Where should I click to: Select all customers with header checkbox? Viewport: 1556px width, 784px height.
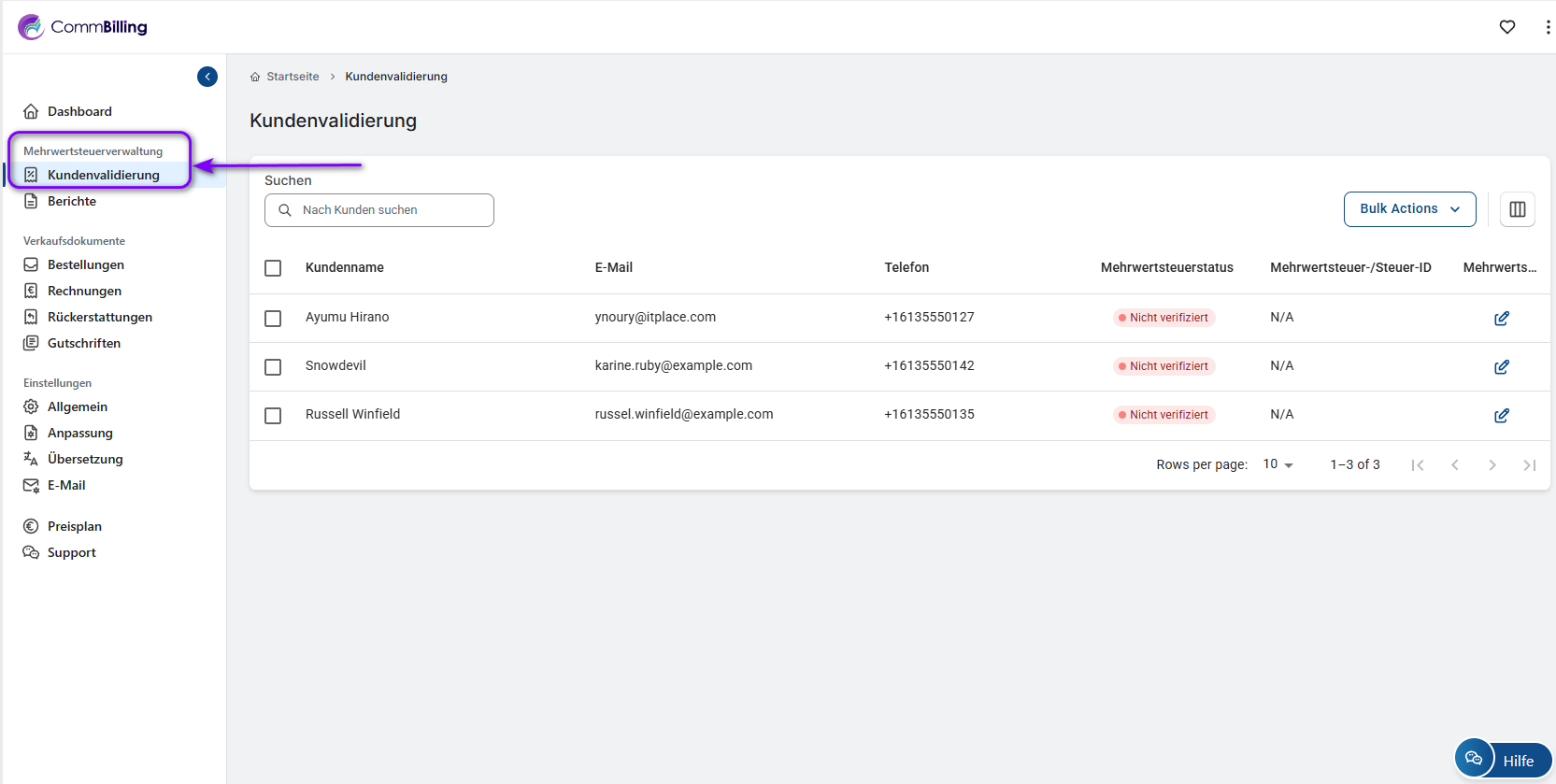273,268
